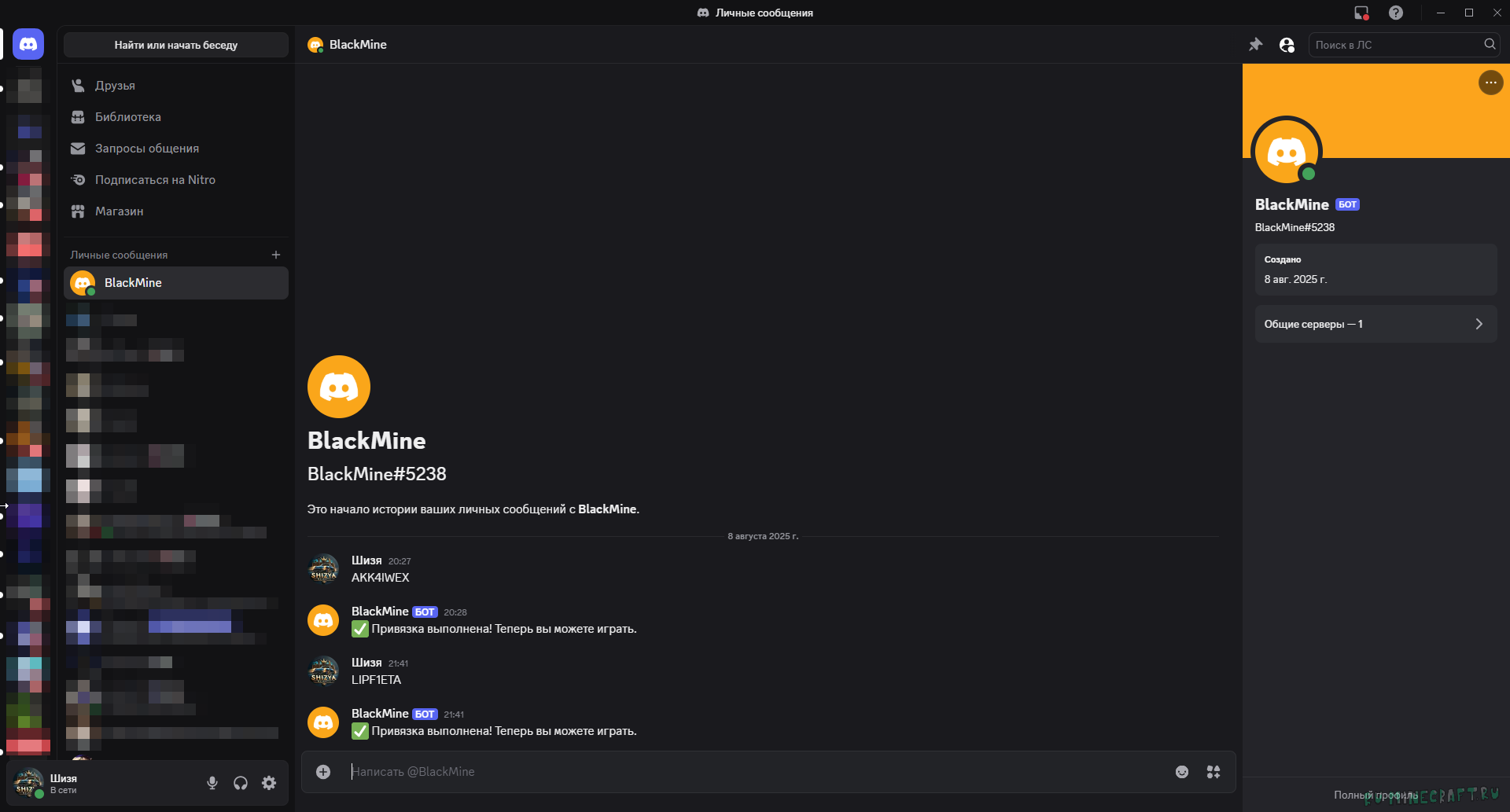Click the БОТ badge in profile panel
Viewport: 1510px width, 812px height.
tap(1347, 204)
